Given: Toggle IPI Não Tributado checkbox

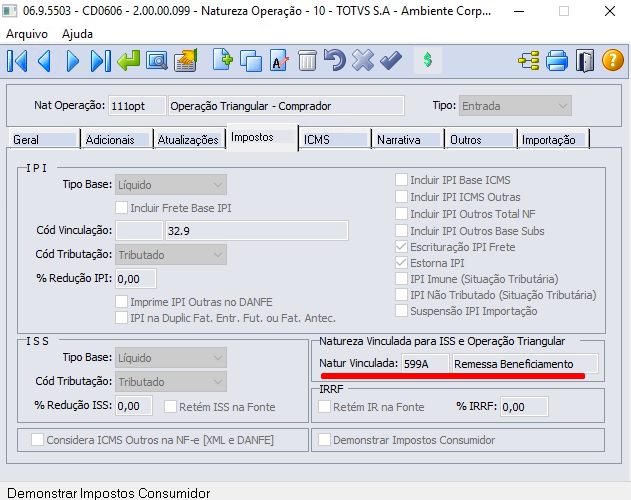Looking at the screenshot, I should (401, 295).
